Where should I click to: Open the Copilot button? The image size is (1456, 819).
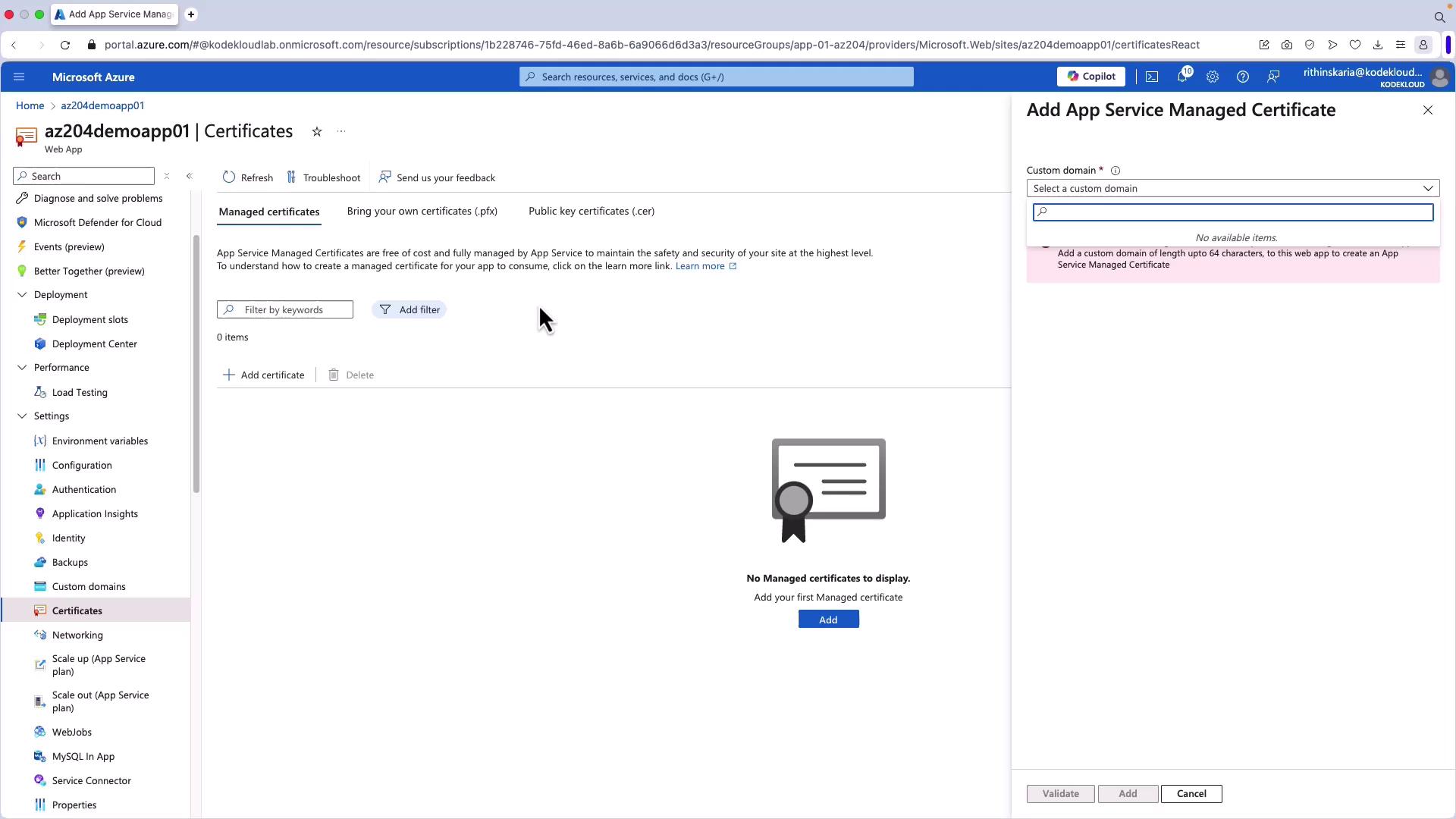coord(1090,77)
